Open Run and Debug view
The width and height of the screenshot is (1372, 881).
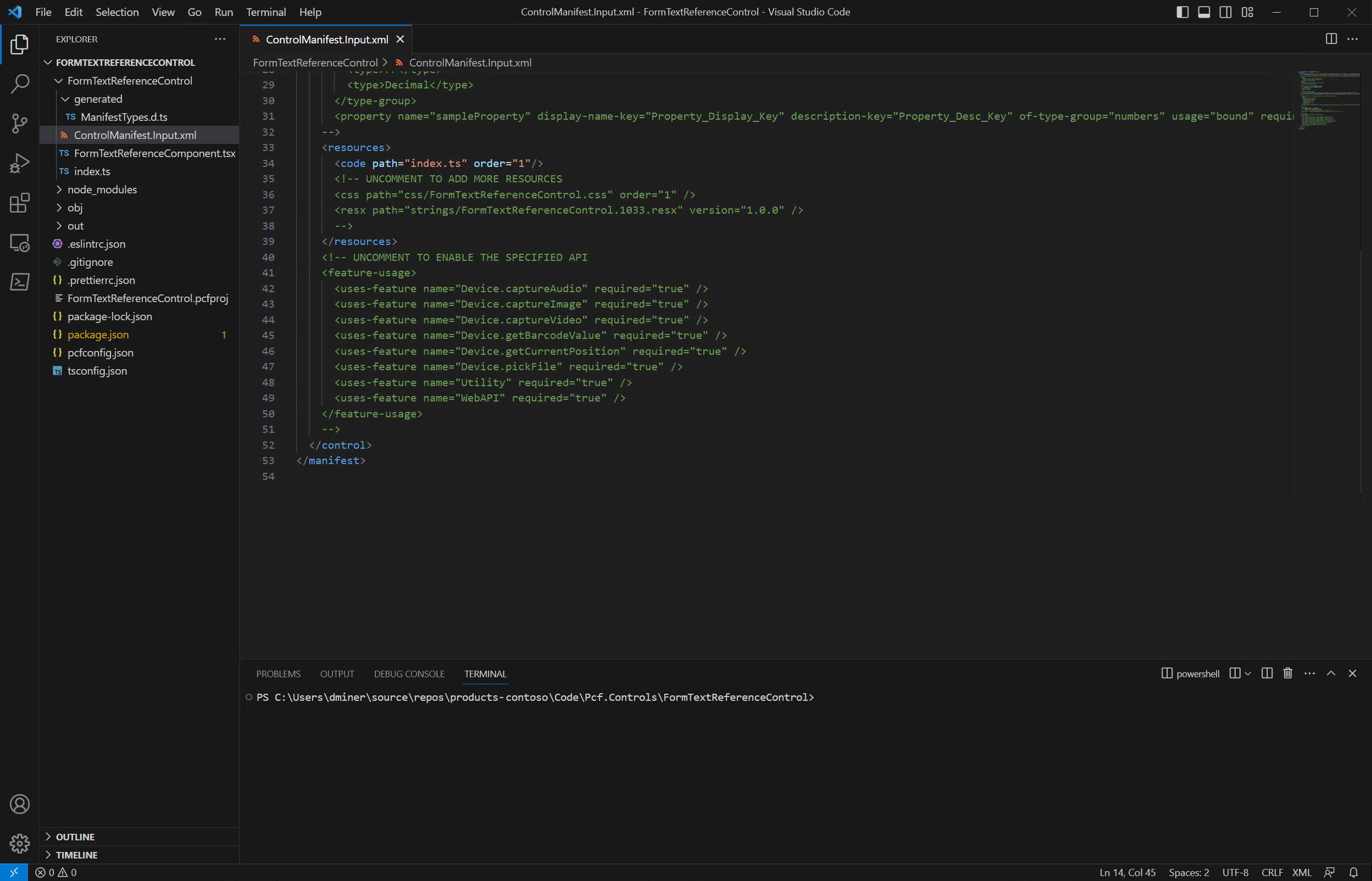pos(19,163)
